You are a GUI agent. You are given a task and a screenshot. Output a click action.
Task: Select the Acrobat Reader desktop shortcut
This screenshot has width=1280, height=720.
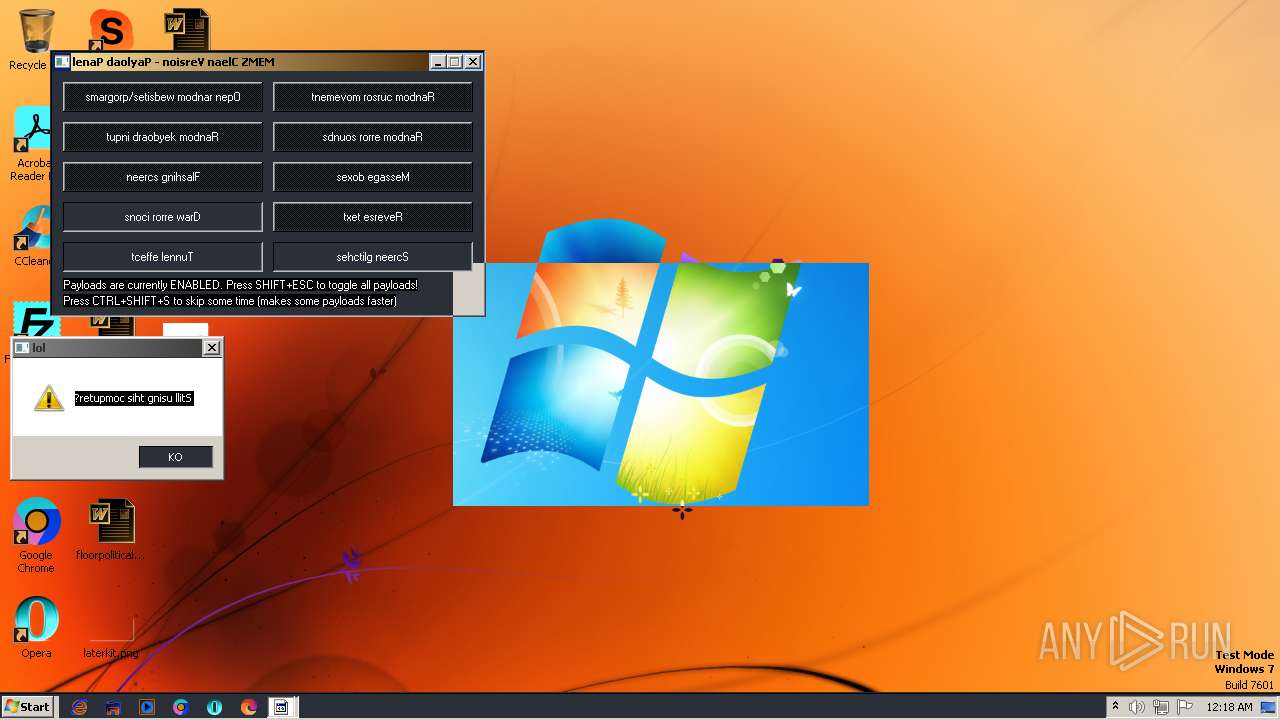point(33,145)
